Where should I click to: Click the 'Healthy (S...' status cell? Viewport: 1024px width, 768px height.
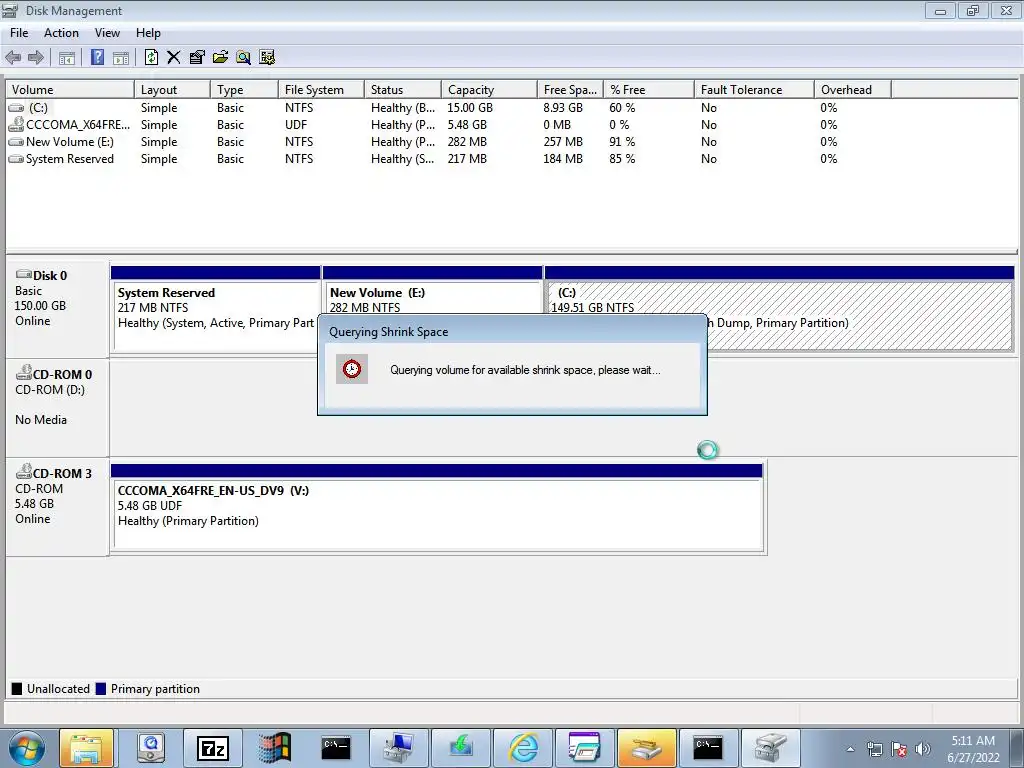[402, 159]
